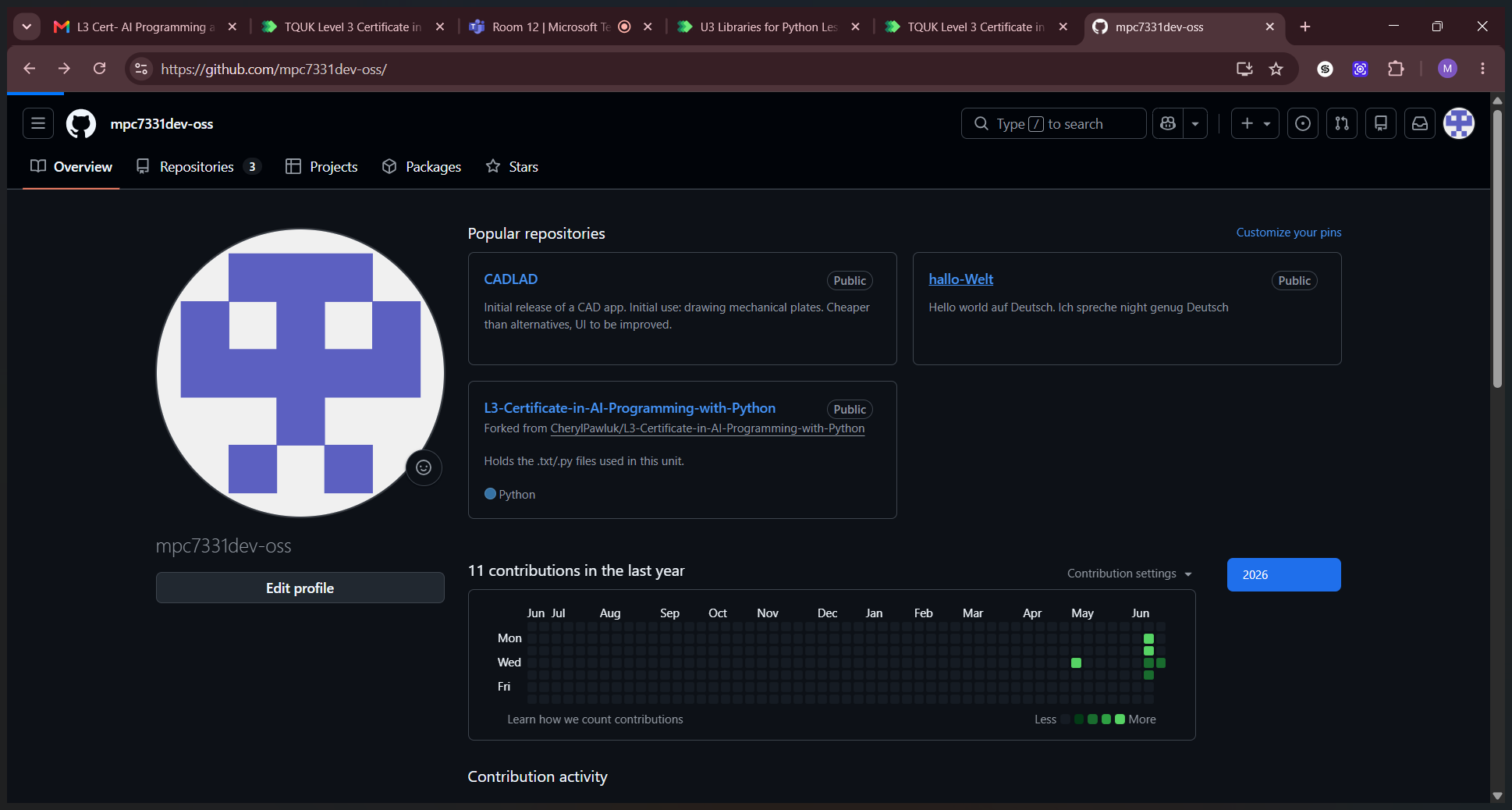Click the Edit profile button
The image size is (1512, 810).
click(x=300, y=588)
